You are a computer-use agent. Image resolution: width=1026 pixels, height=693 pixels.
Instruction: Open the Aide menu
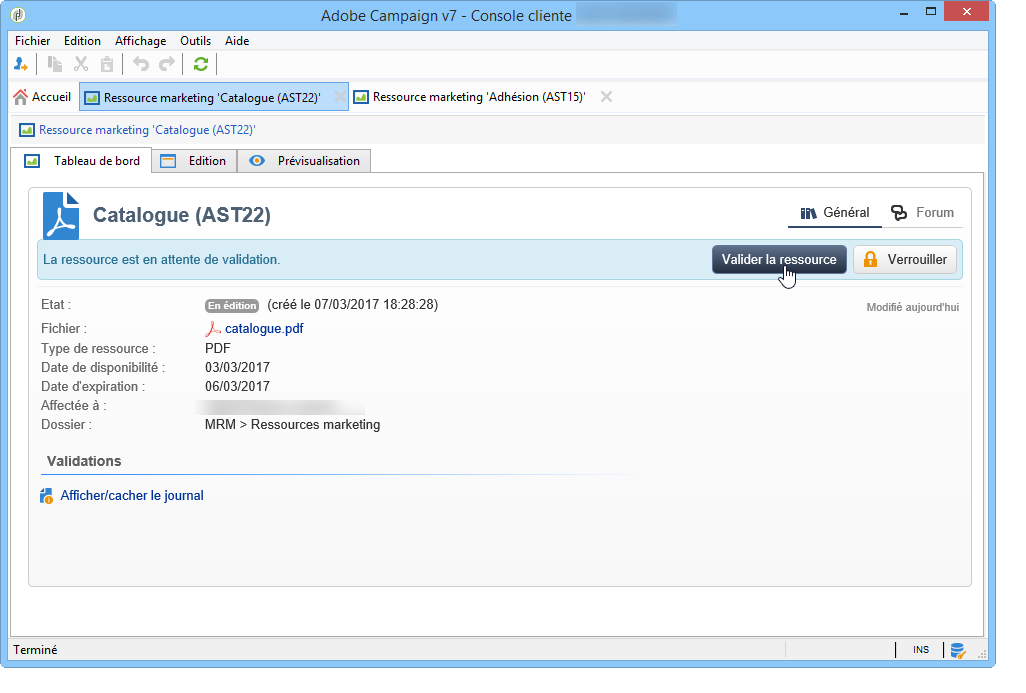pyautogui.click(x=237, y=41)
